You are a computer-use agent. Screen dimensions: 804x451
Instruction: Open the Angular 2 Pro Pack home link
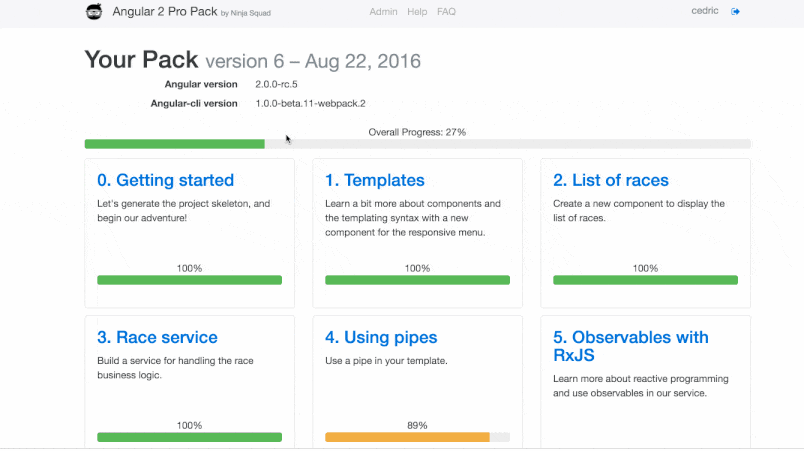(x=165, y=11)
